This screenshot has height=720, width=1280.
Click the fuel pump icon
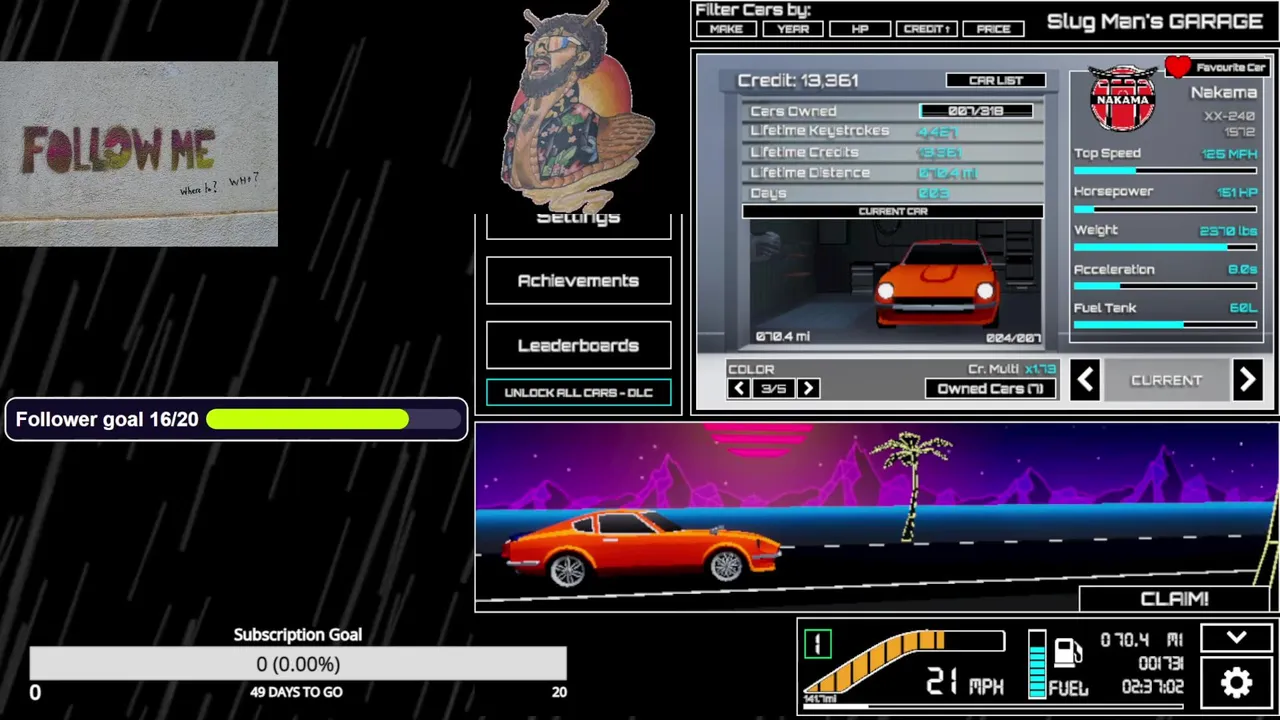[1069, 652]
